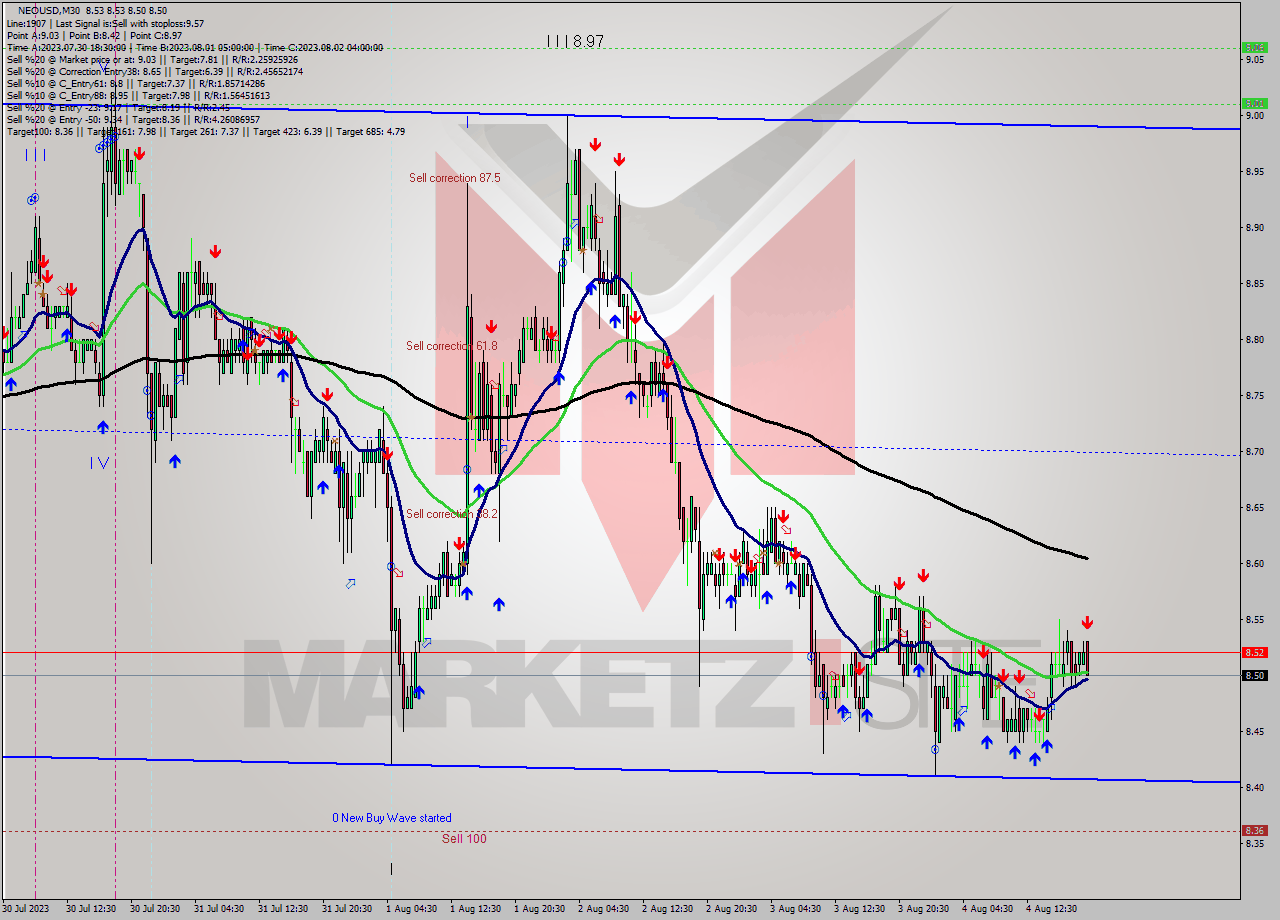Click the 'I I I 8.97' wave label
Image resolution: width=1280 pixels, height=920 pixels.
(575, 41)
